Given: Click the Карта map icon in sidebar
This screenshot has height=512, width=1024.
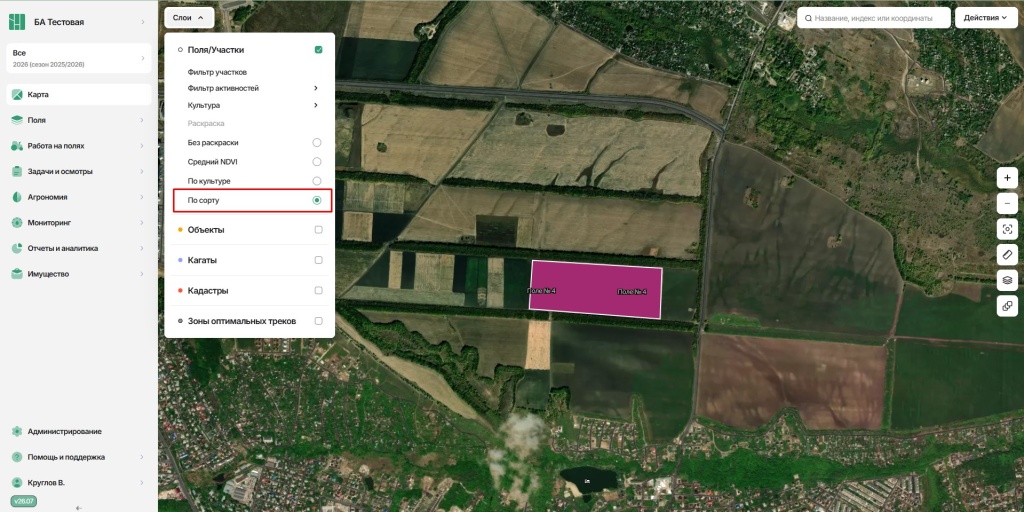Looking at the screenshot, I should [17, 95].
